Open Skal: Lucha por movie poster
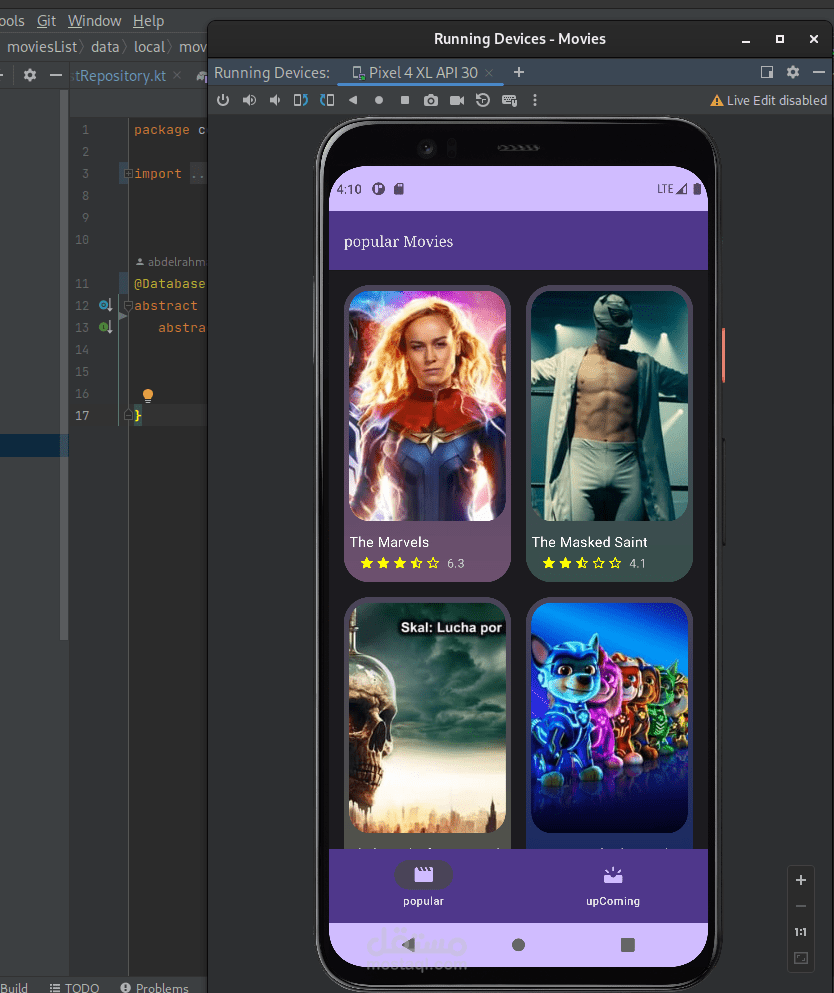The width and height of the screenshot is (834, 993). coord(427,718)
